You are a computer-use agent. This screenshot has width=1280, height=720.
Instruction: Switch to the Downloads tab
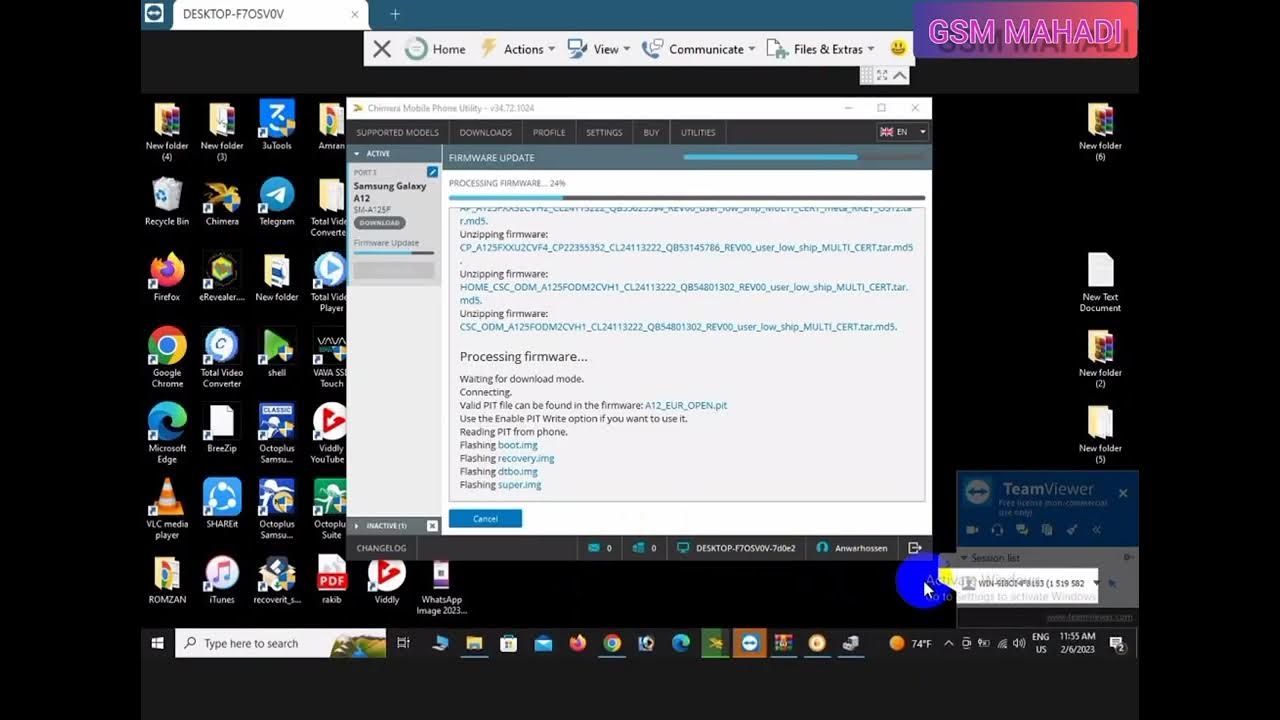(x=485, y=132)
